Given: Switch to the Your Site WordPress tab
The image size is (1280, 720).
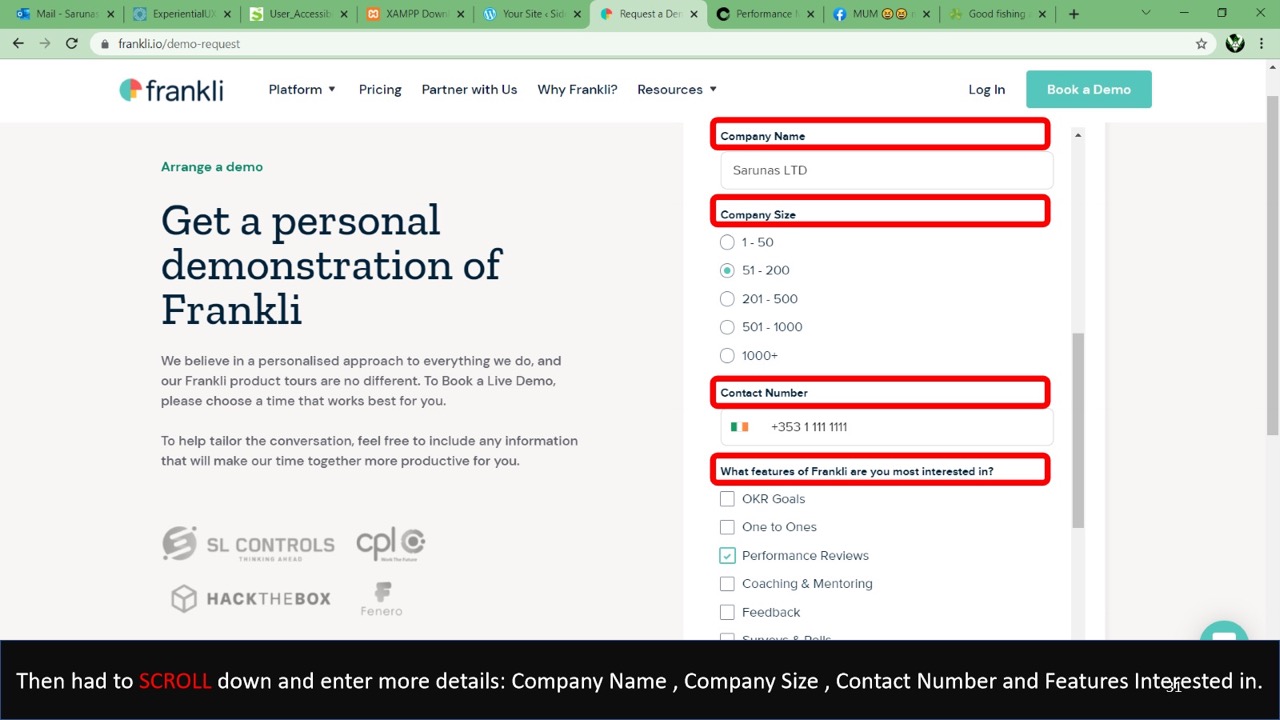Looking at the screenshot, I should point(530,14).
